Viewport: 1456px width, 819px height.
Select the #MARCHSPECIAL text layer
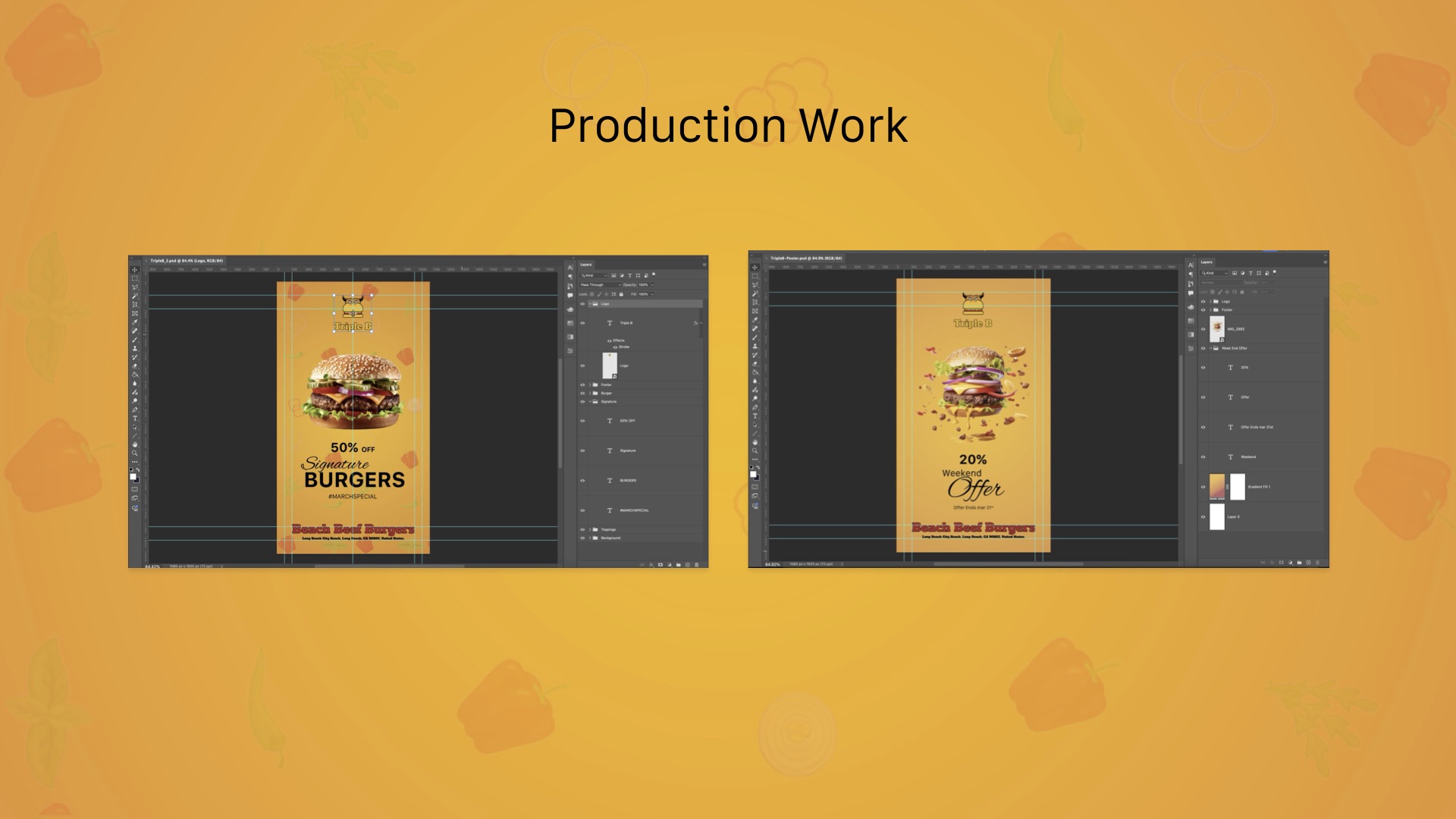635,510
